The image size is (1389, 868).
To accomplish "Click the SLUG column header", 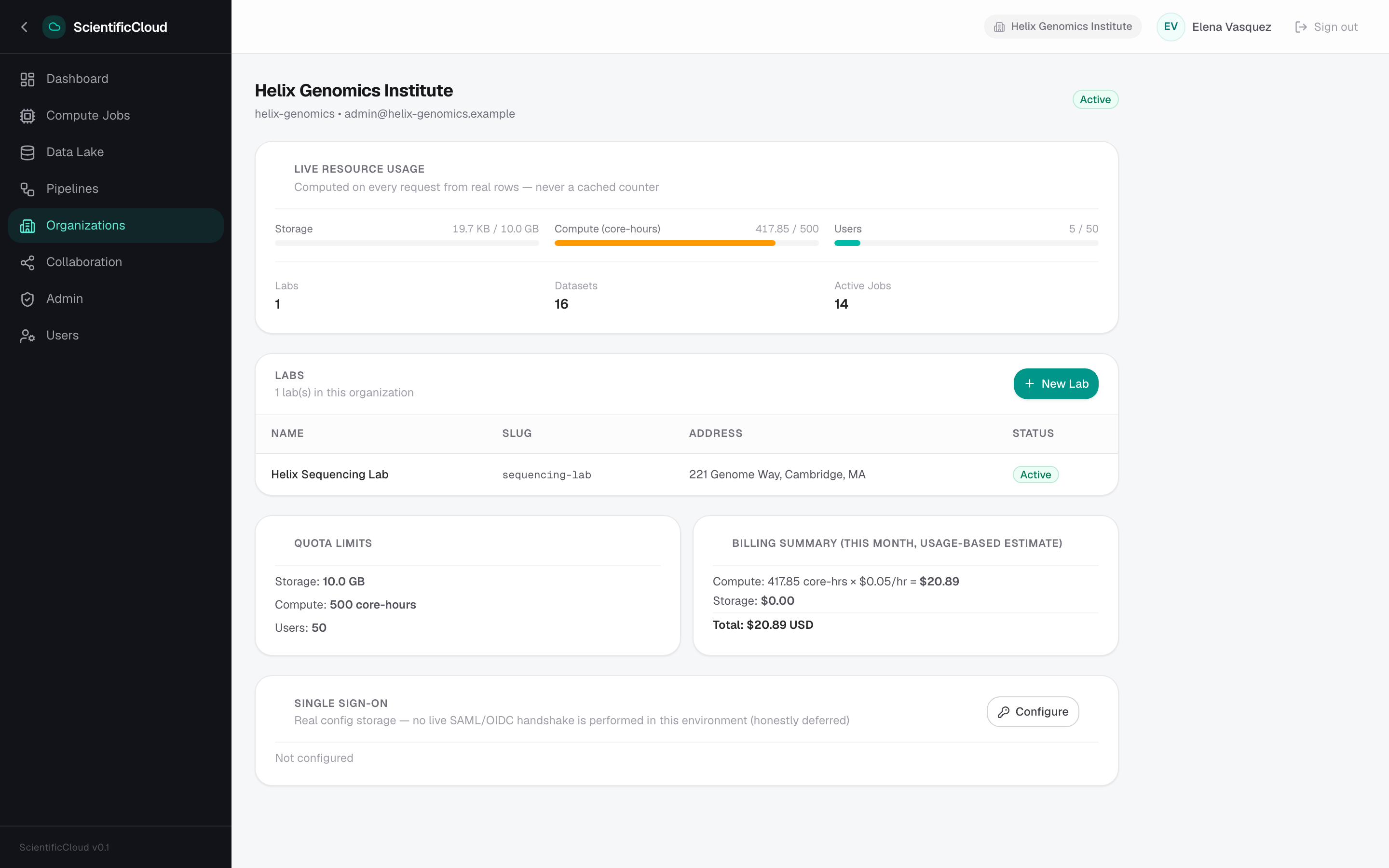I will 517,434.
